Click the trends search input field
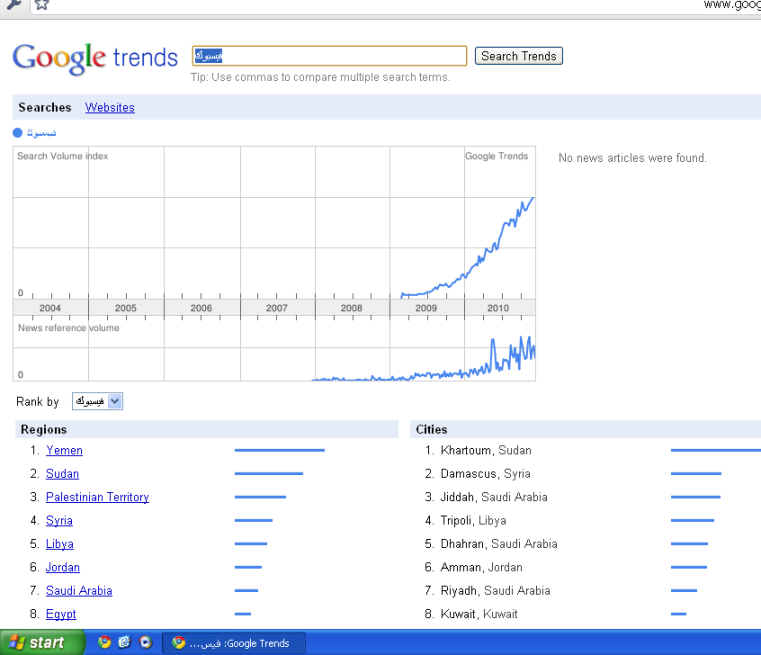 330,56
